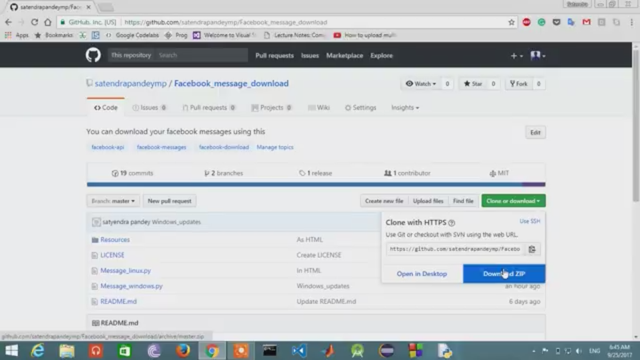Copy clone URL to clipboard icon
The height and width of the screenshot is (360, 640).
532,249
